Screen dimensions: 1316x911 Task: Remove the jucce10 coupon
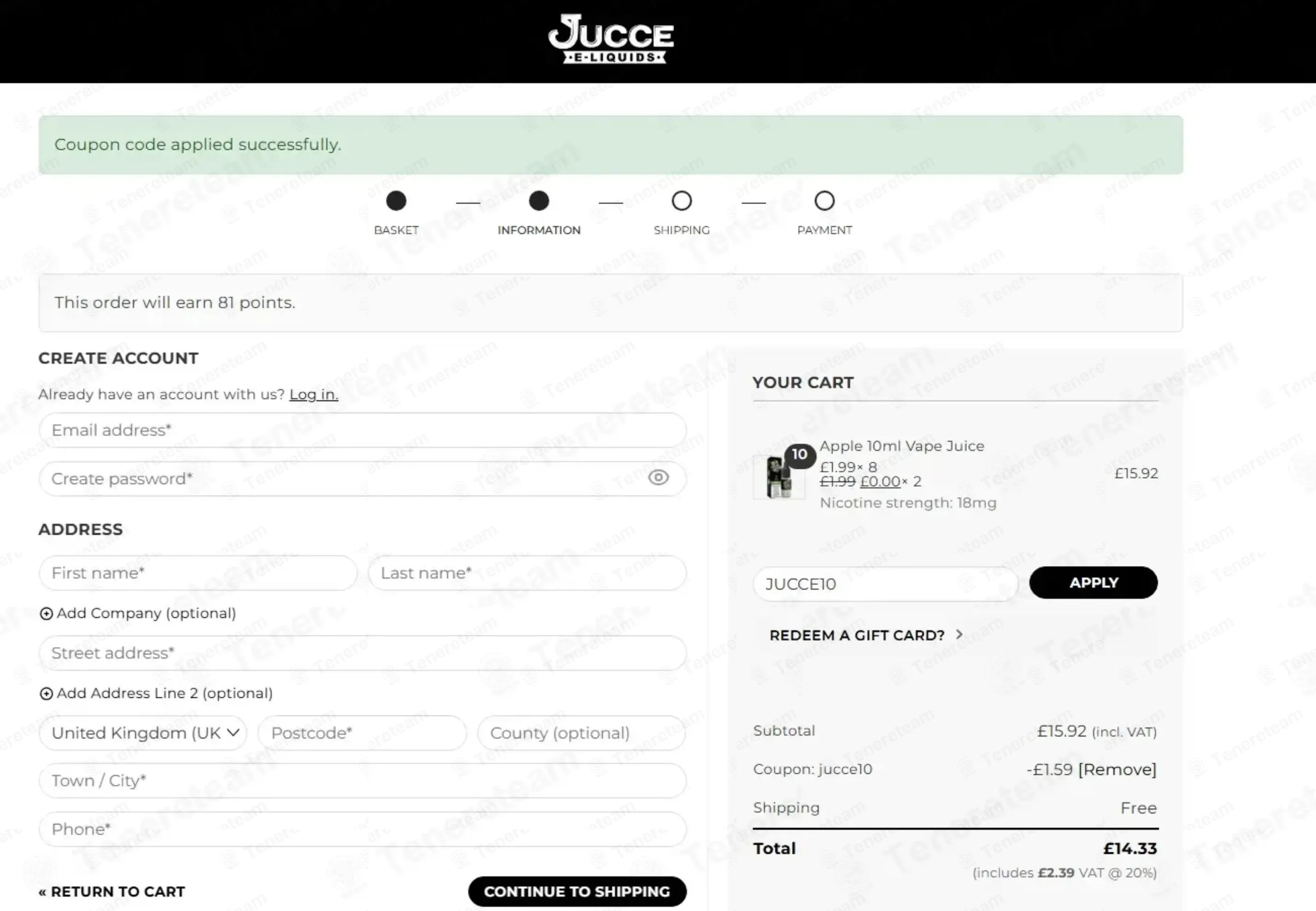pos(1117,770)
